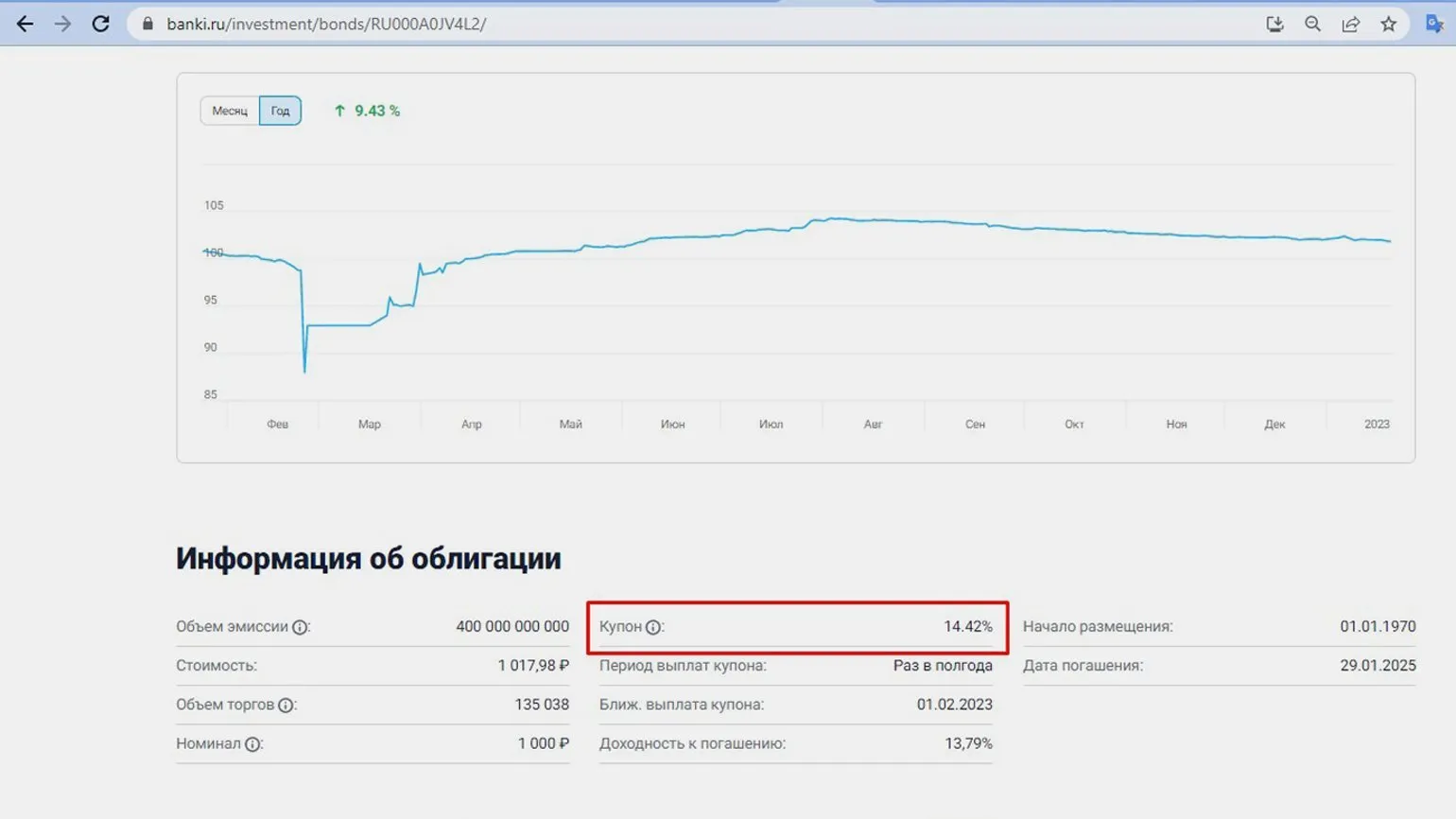Viewport: 1456px width, 819px height.
Task: Click the padlock site security icon
Action: (x=147, y=24)
